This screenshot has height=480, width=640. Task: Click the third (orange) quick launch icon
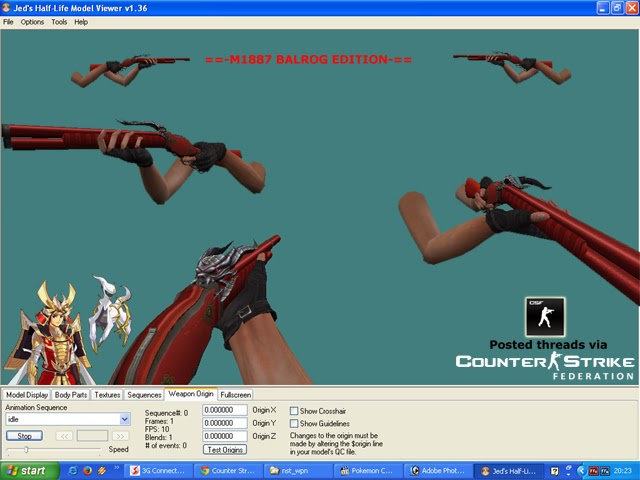(x=102, y=471)
